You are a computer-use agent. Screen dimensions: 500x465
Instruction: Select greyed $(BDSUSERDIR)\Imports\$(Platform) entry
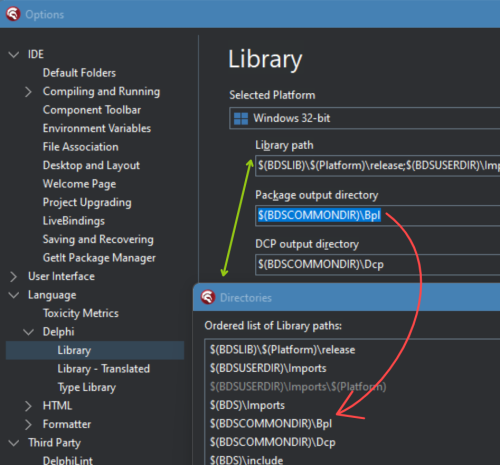pos(298,387)
